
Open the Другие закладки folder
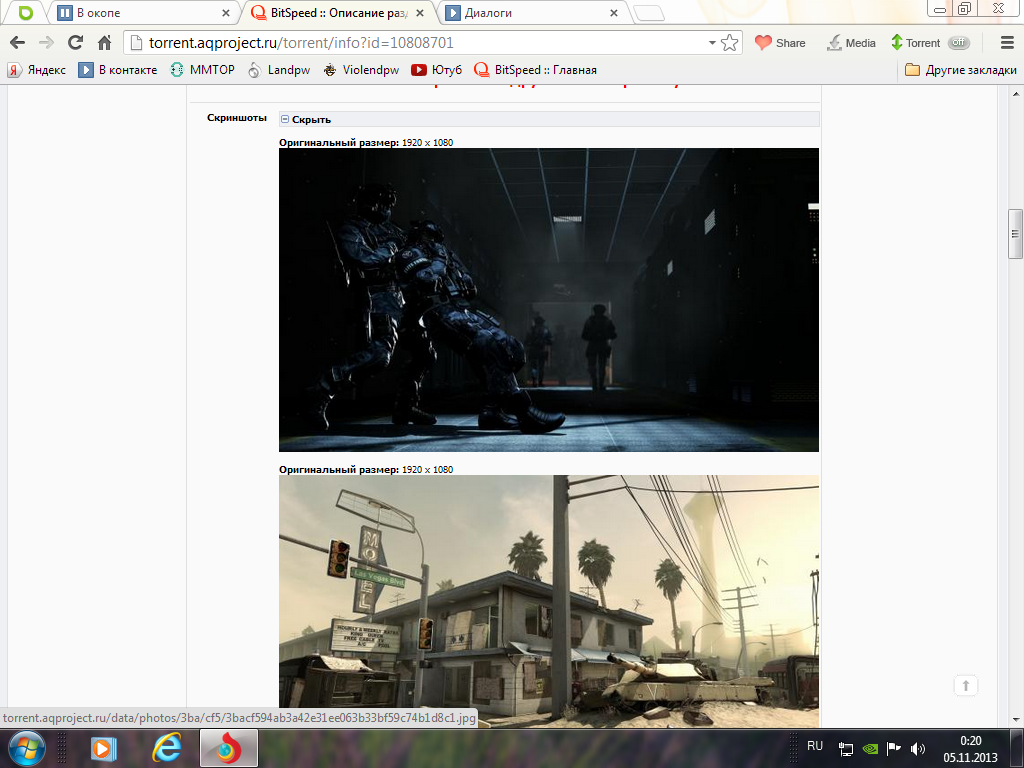pyautogui.click(x=961, y=70)
